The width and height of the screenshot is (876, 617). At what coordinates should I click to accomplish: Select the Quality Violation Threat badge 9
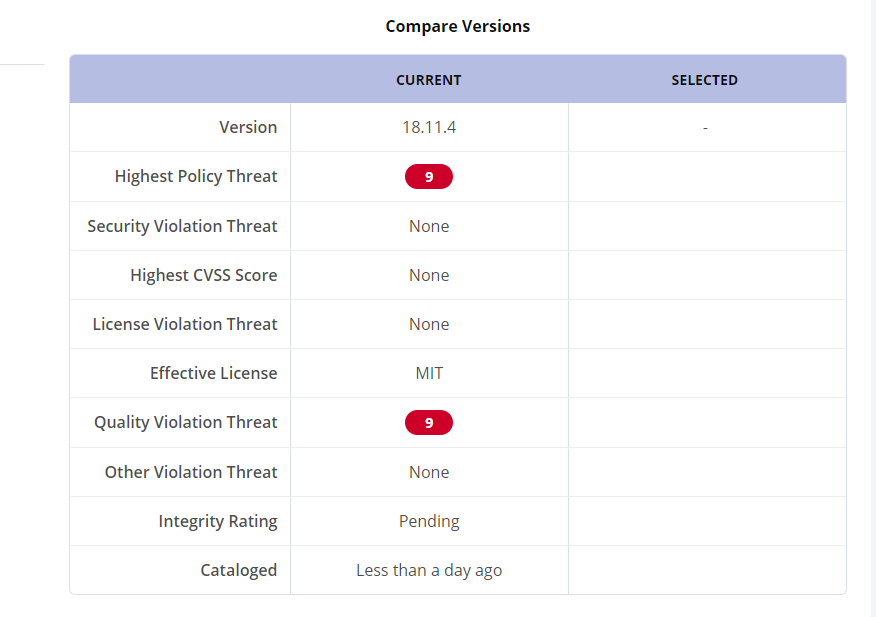point(428,422)
